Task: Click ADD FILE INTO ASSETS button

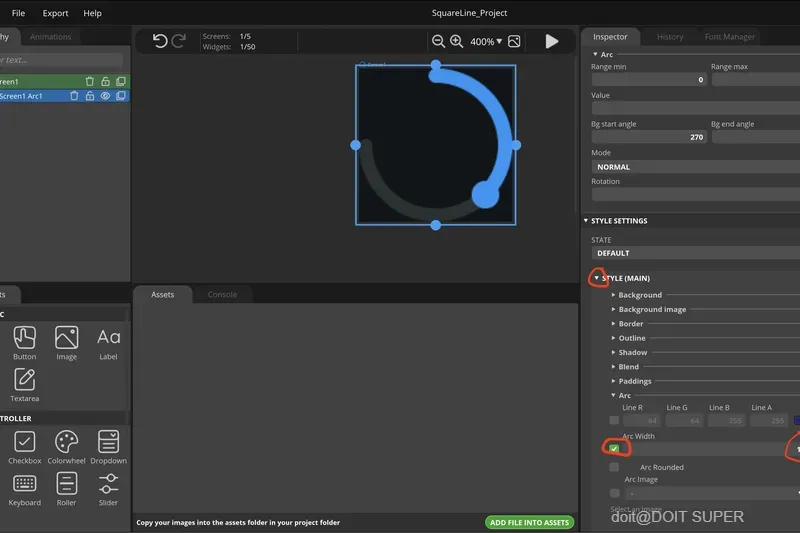Action: coord(529,522)
